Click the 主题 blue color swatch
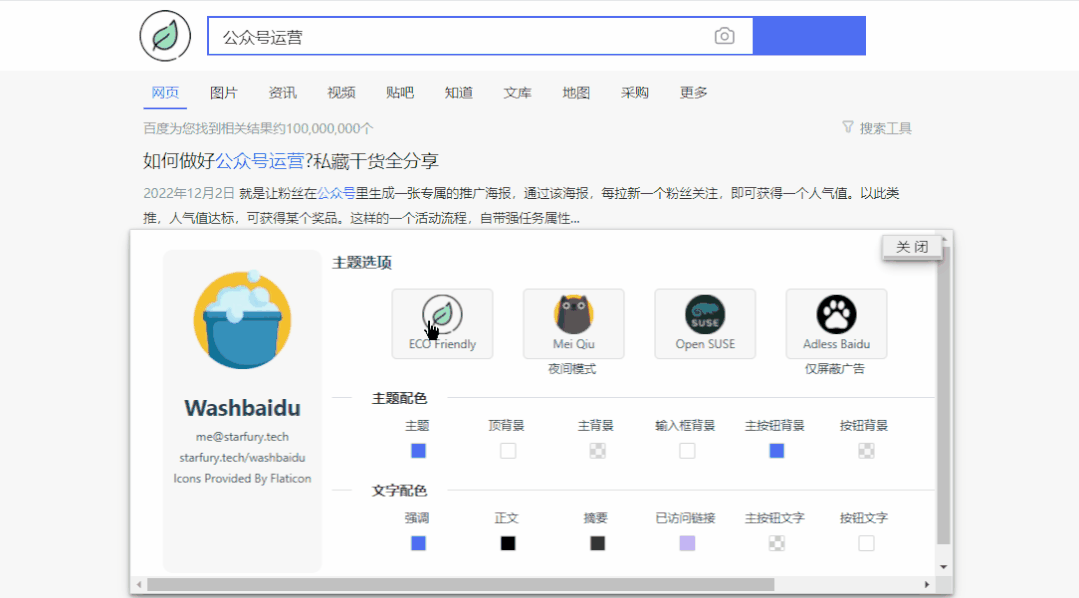1079x598 pixels. pos(418,450)
